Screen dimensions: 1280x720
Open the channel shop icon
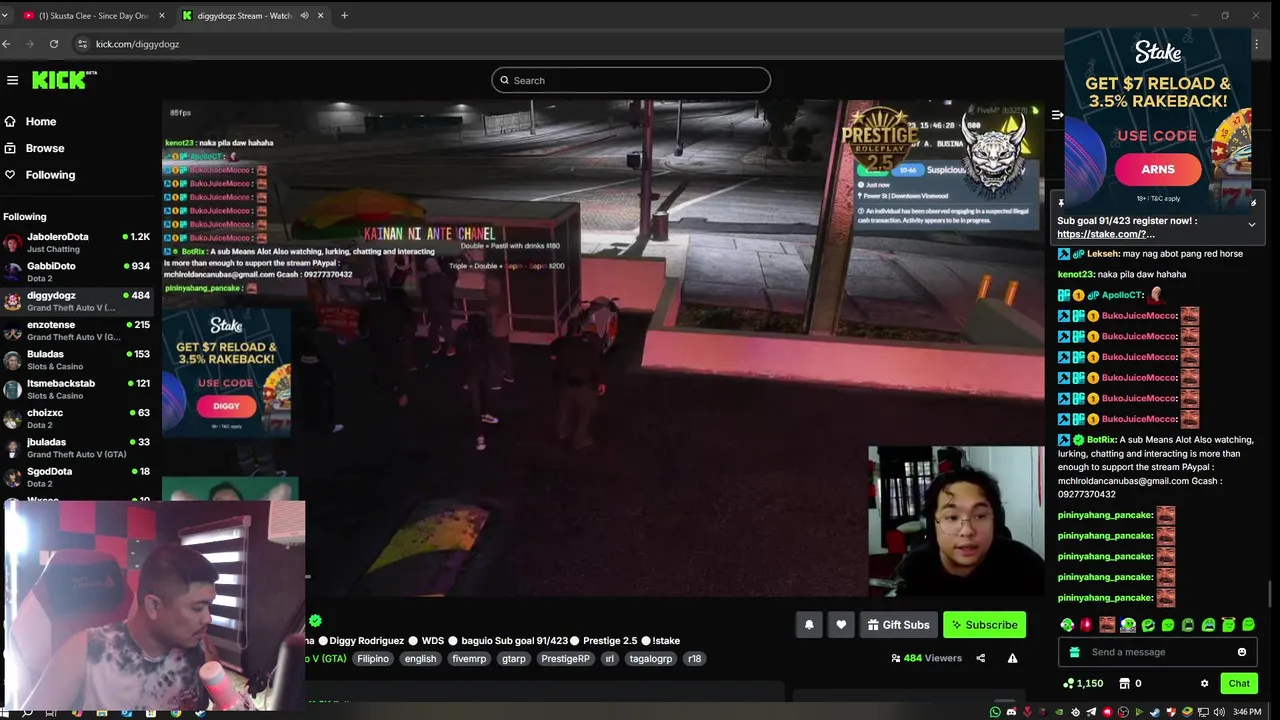tap(1124, 684)
